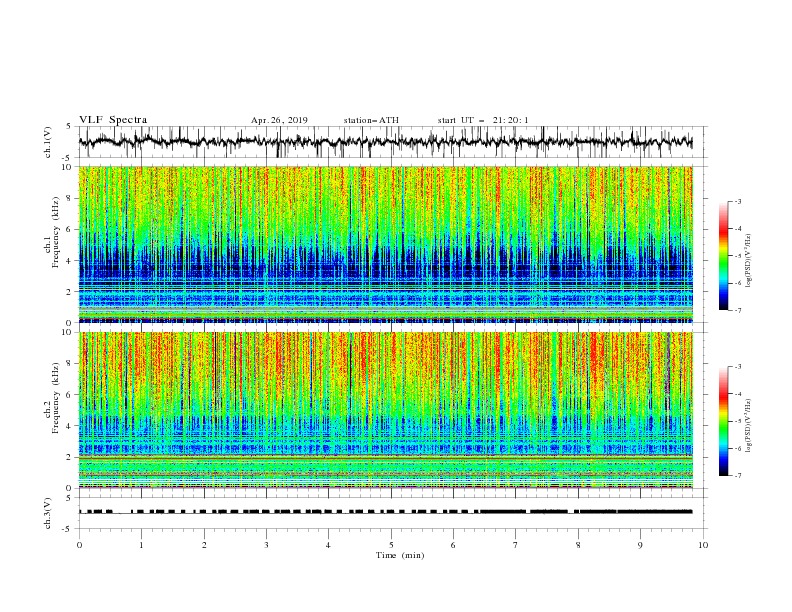Click the log(PSD) label of ch.1 color bar
792x612 pixels.
[x=748, y=261]
